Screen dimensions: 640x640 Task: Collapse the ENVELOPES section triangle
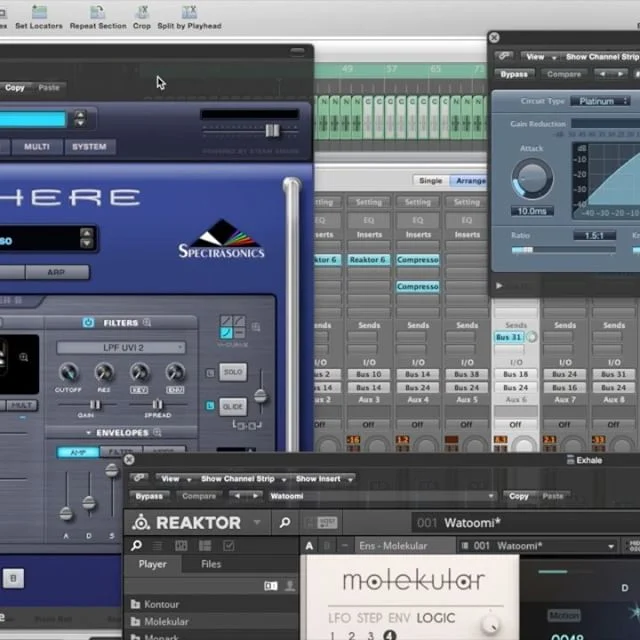(88, 432)
